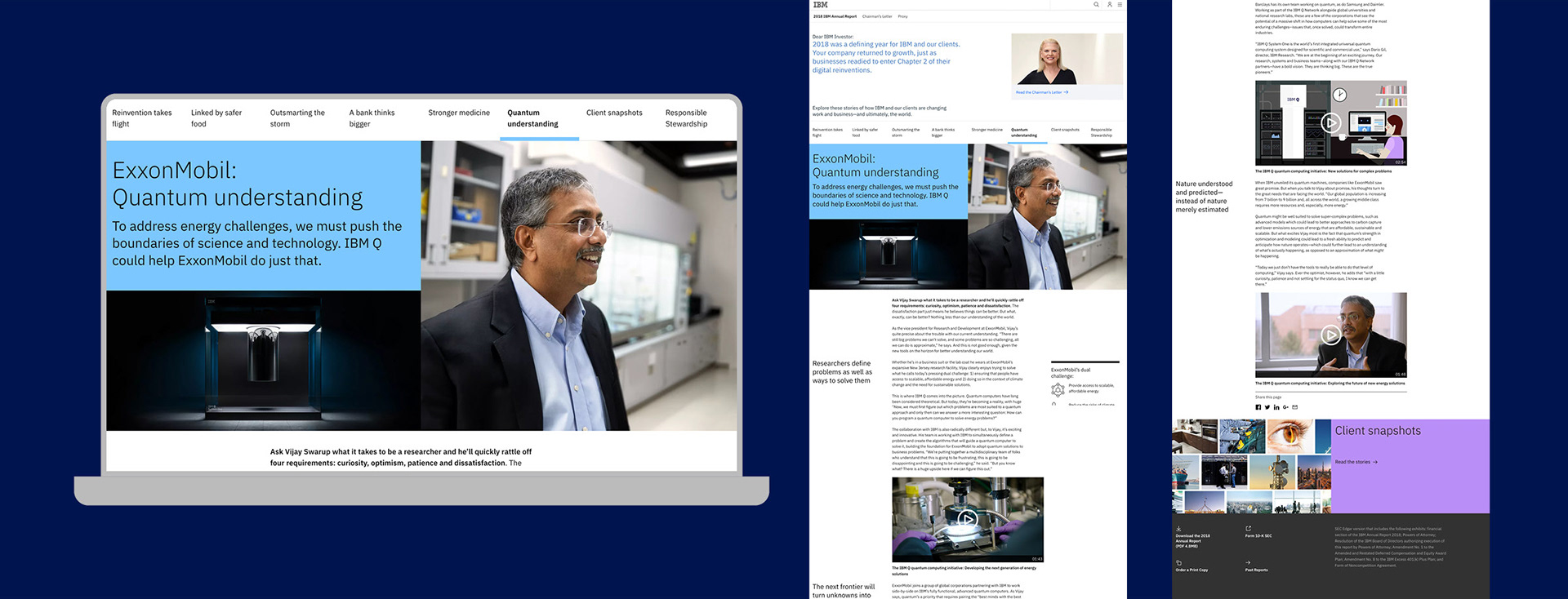Open 2018 IBM Annual Report nav link

[x=835, y=16]
